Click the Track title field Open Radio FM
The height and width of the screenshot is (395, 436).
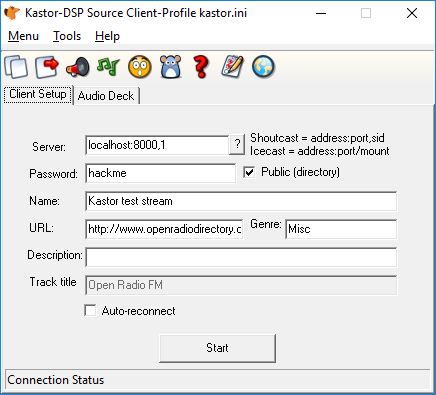pyautogui.click(x=241, y=285)
